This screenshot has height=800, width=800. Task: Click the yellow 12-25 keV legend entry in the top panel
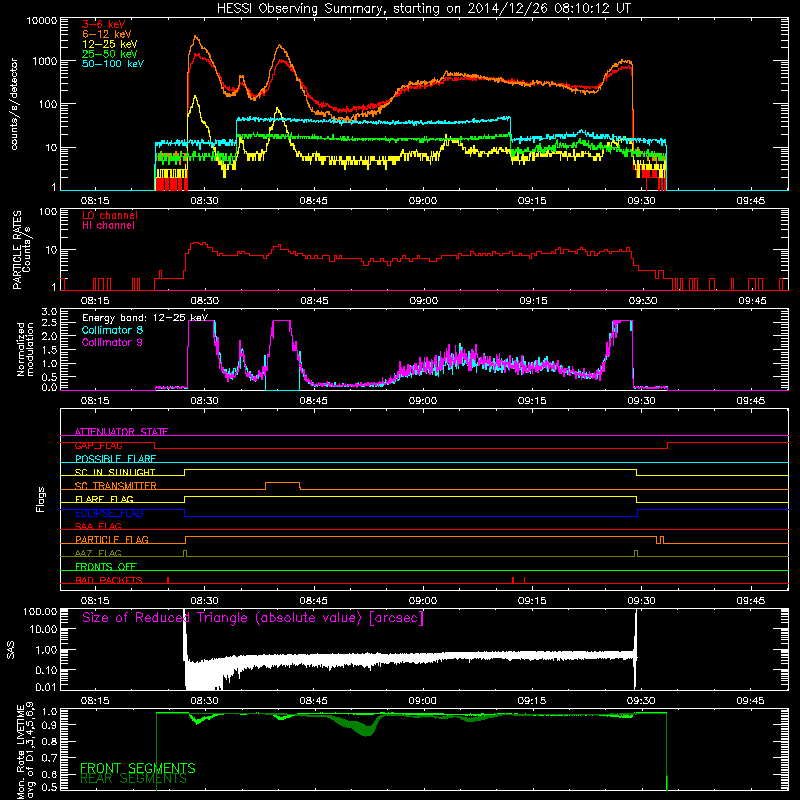(x=110, y=44)
